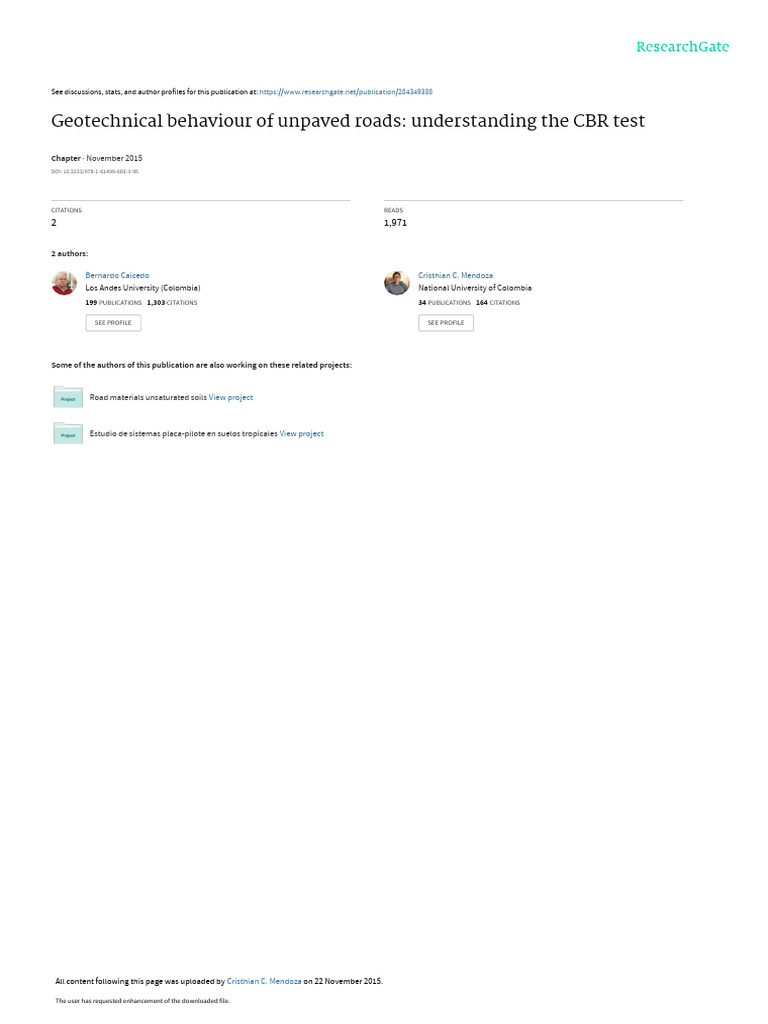Click 164 CITATIONS stat for Cristhian Mendoza
The width and height of the screenshot is (768, 1024).
tap(498, 303)
